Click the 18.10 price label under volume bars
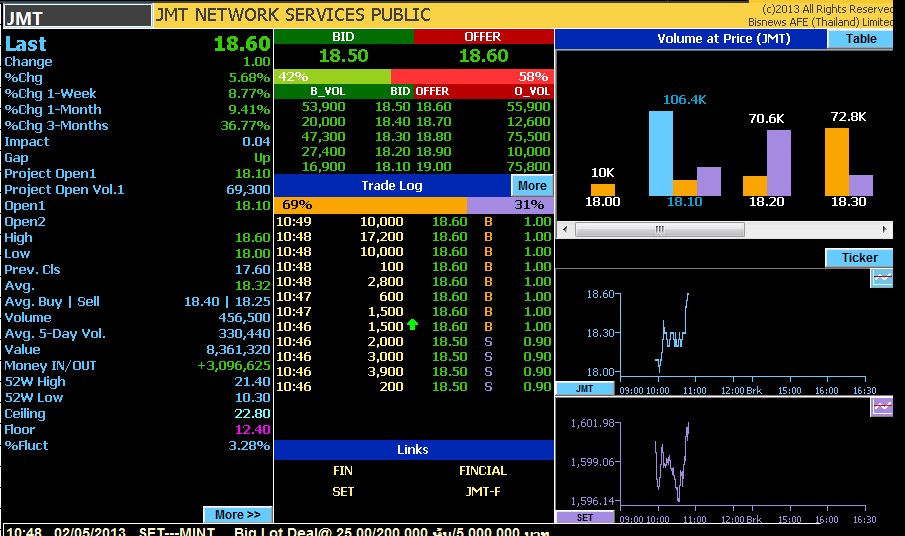 [685, 201]
